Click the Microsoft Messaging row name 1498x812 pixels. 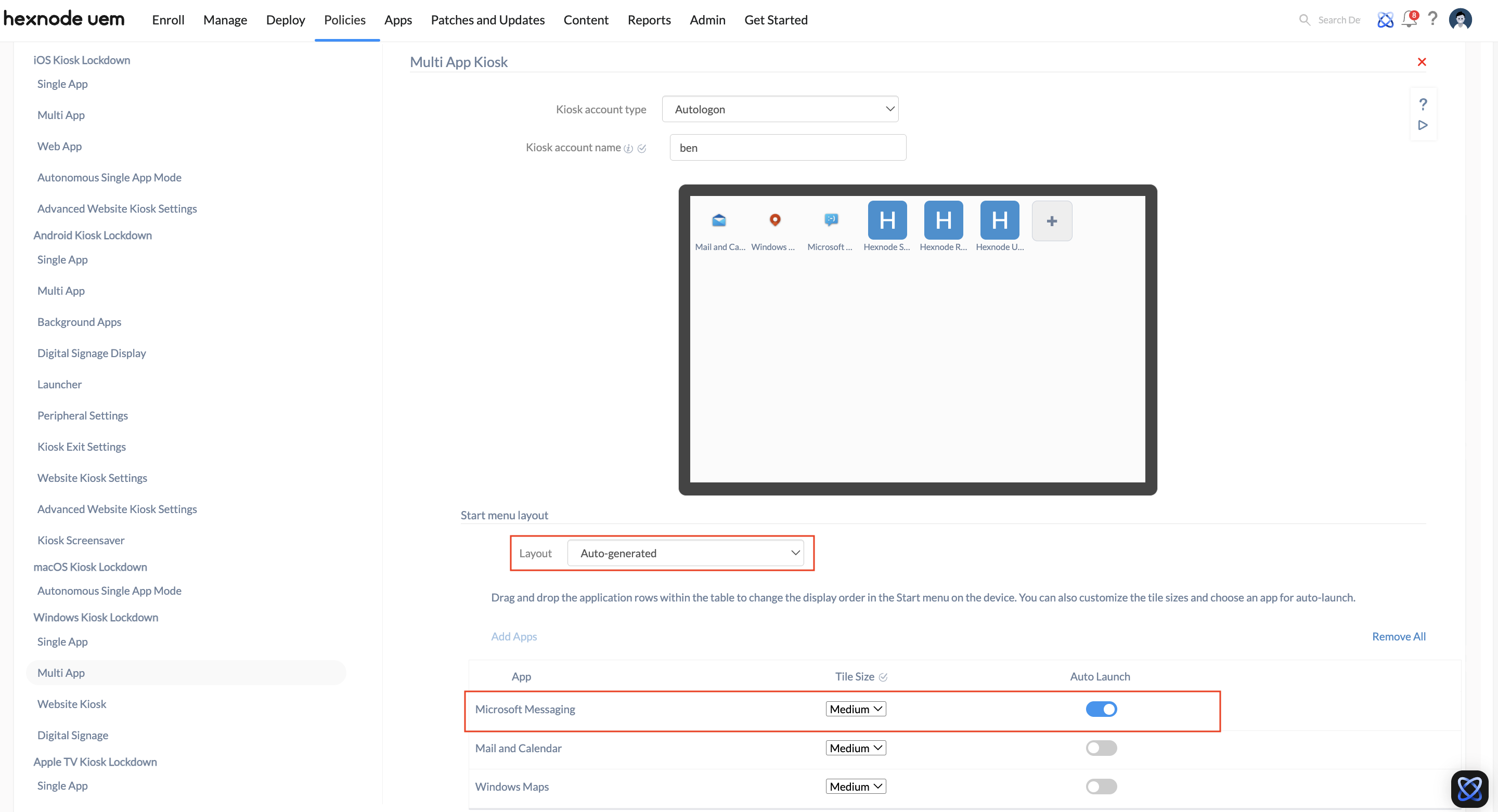point(524,709)
